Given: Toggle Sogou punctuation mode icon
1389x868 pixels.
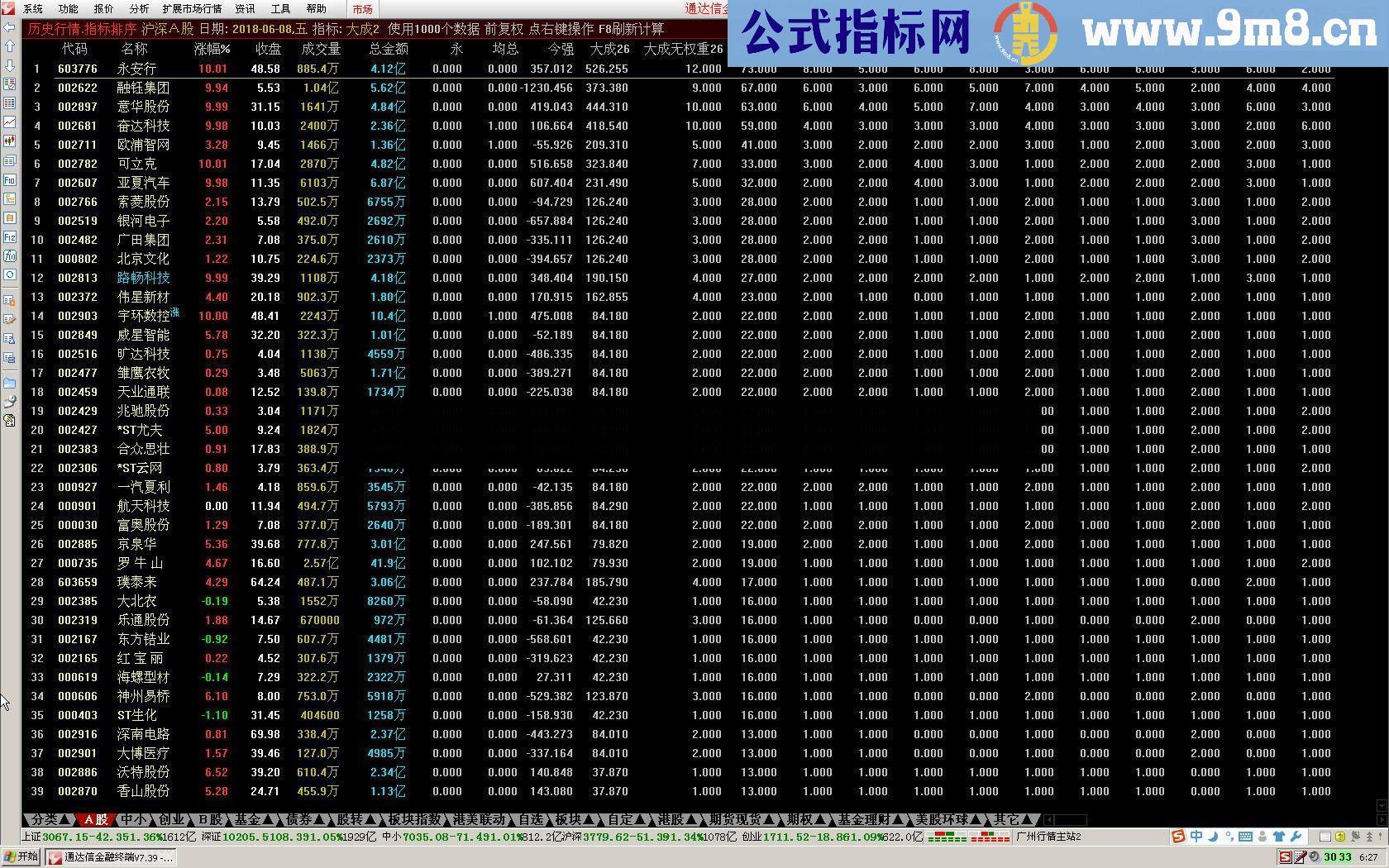Looking at the screenshot, I should pos(1229,837).
